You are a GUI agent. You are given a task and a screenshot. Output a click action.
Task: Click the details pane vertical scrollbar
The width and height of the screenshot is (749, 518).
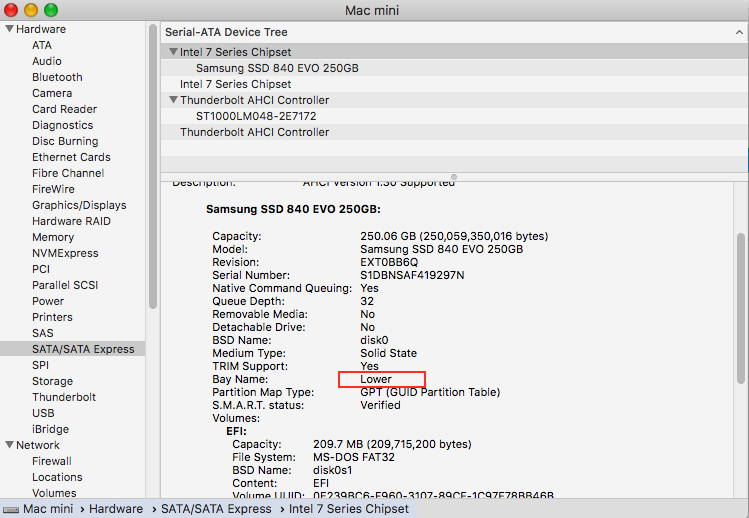tap(741, 308)
